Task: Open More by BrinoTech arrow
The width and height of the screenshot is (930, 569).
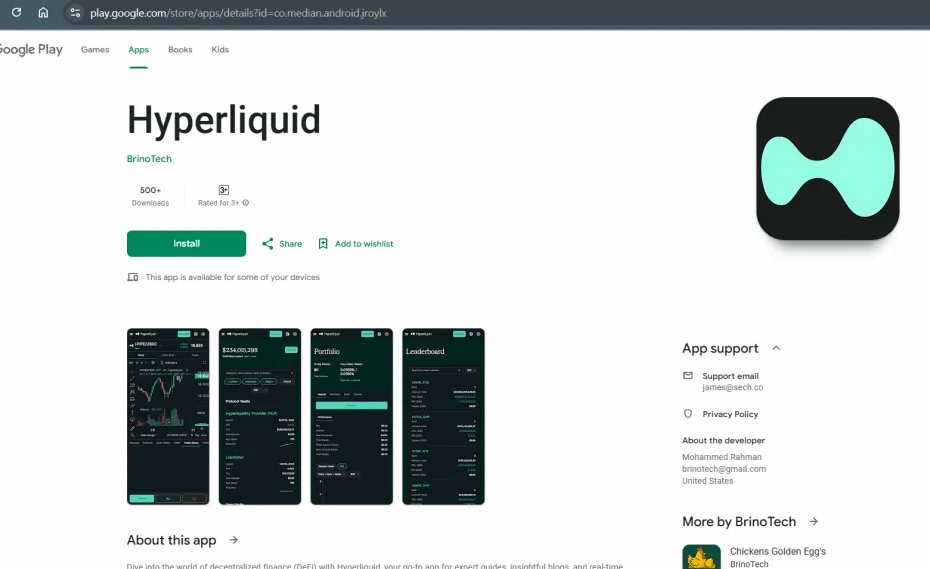Action: pyautogui.click(x=813, y=521)
